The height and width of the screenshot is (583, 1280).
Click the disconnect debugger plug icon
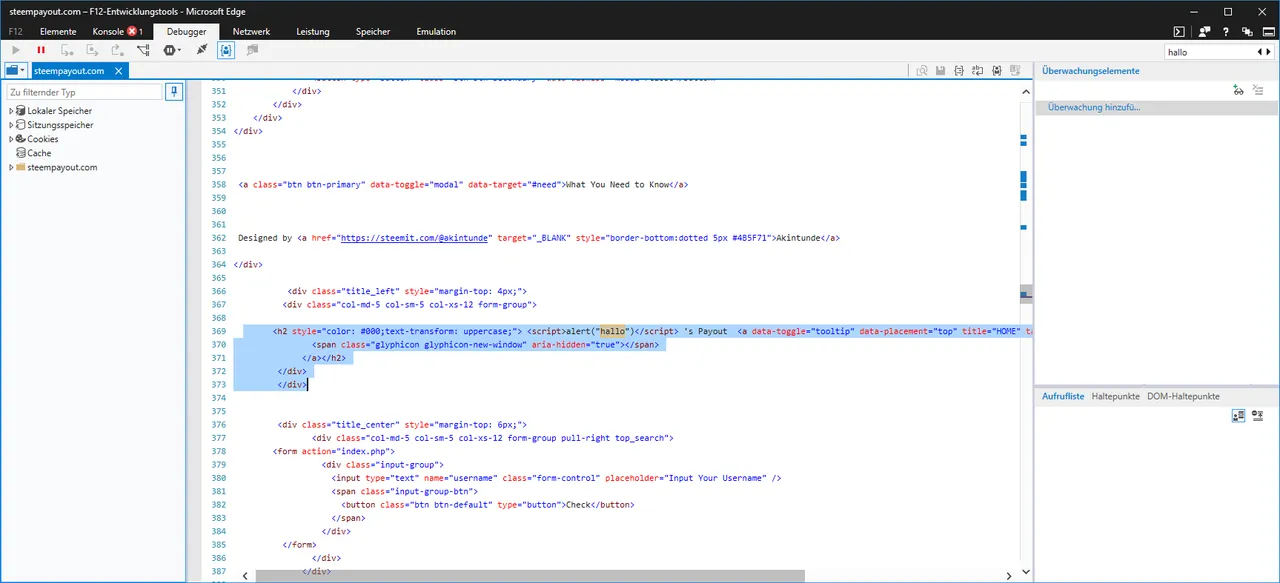pos(202,50)
